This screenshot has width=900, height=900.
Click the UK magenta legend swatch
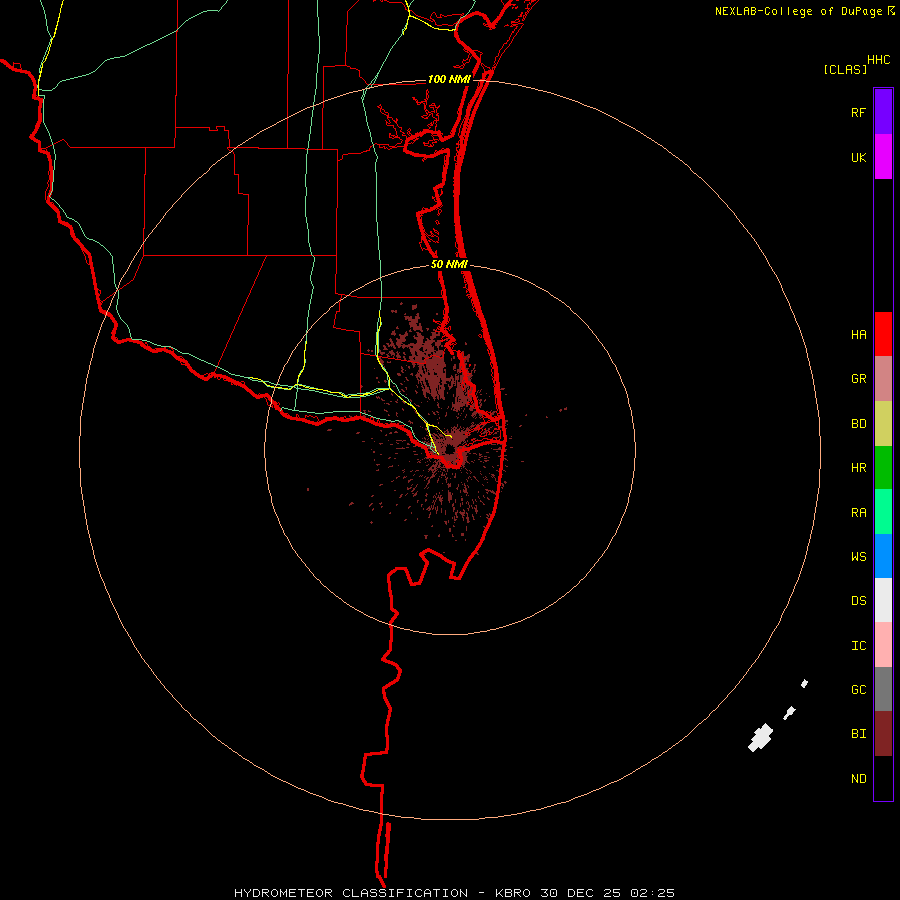(883, 157)
